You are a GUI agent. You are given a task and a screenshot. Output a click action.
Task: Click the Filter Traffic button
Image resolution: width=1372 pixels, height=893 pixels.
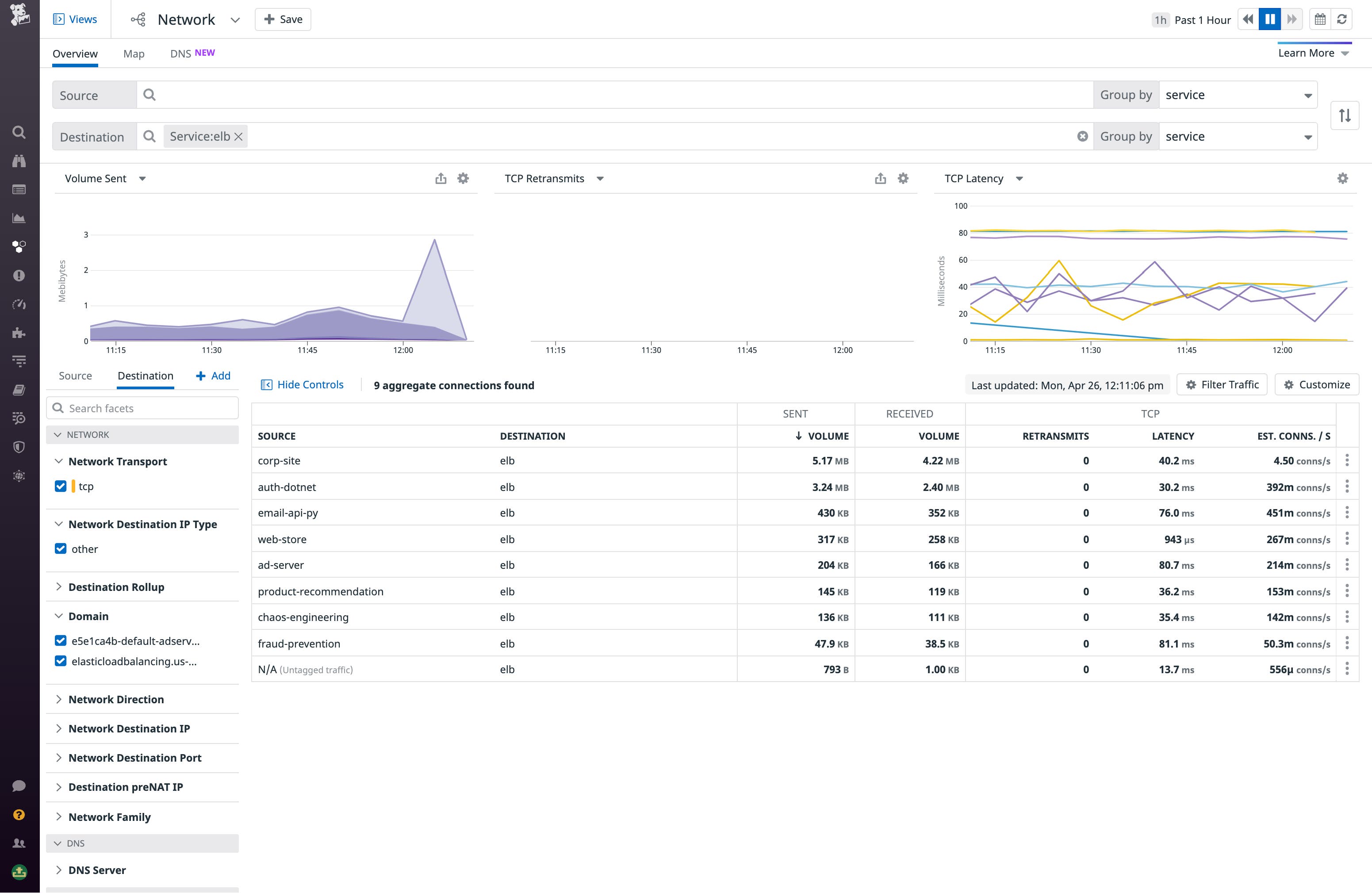1222,384
